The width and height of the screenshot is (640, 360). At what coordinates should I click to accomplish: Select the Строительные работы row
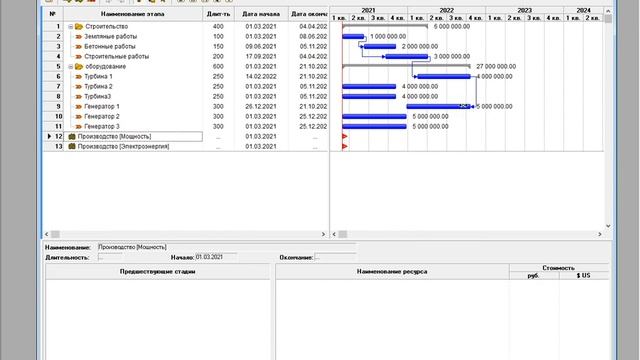tap(186, 56)
